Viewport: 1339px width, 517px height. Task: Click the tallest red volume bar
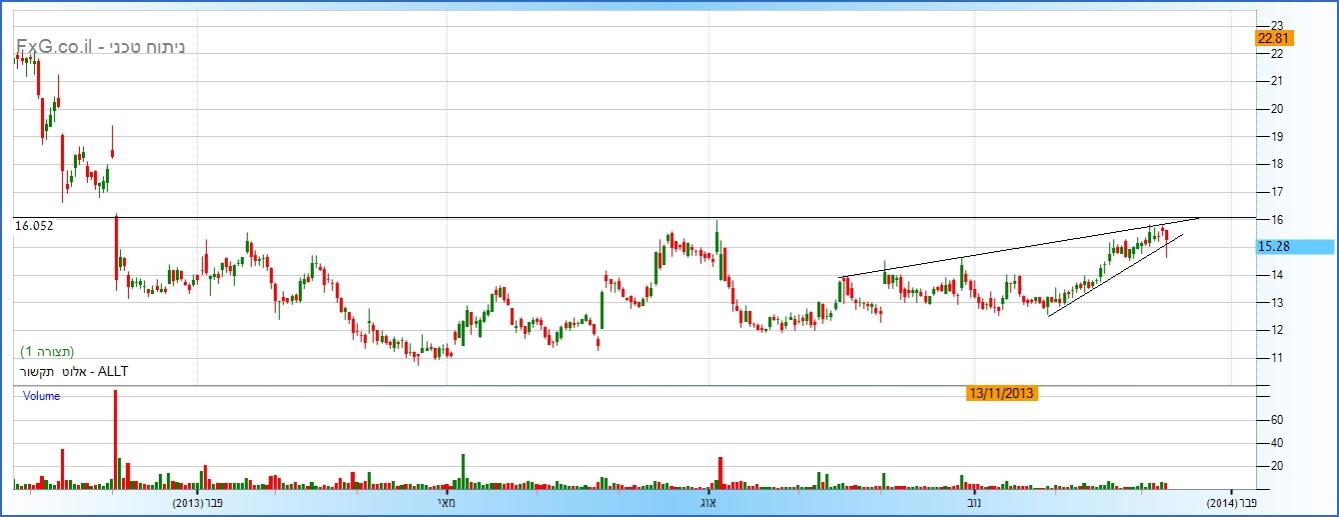[x=115, y=440]
